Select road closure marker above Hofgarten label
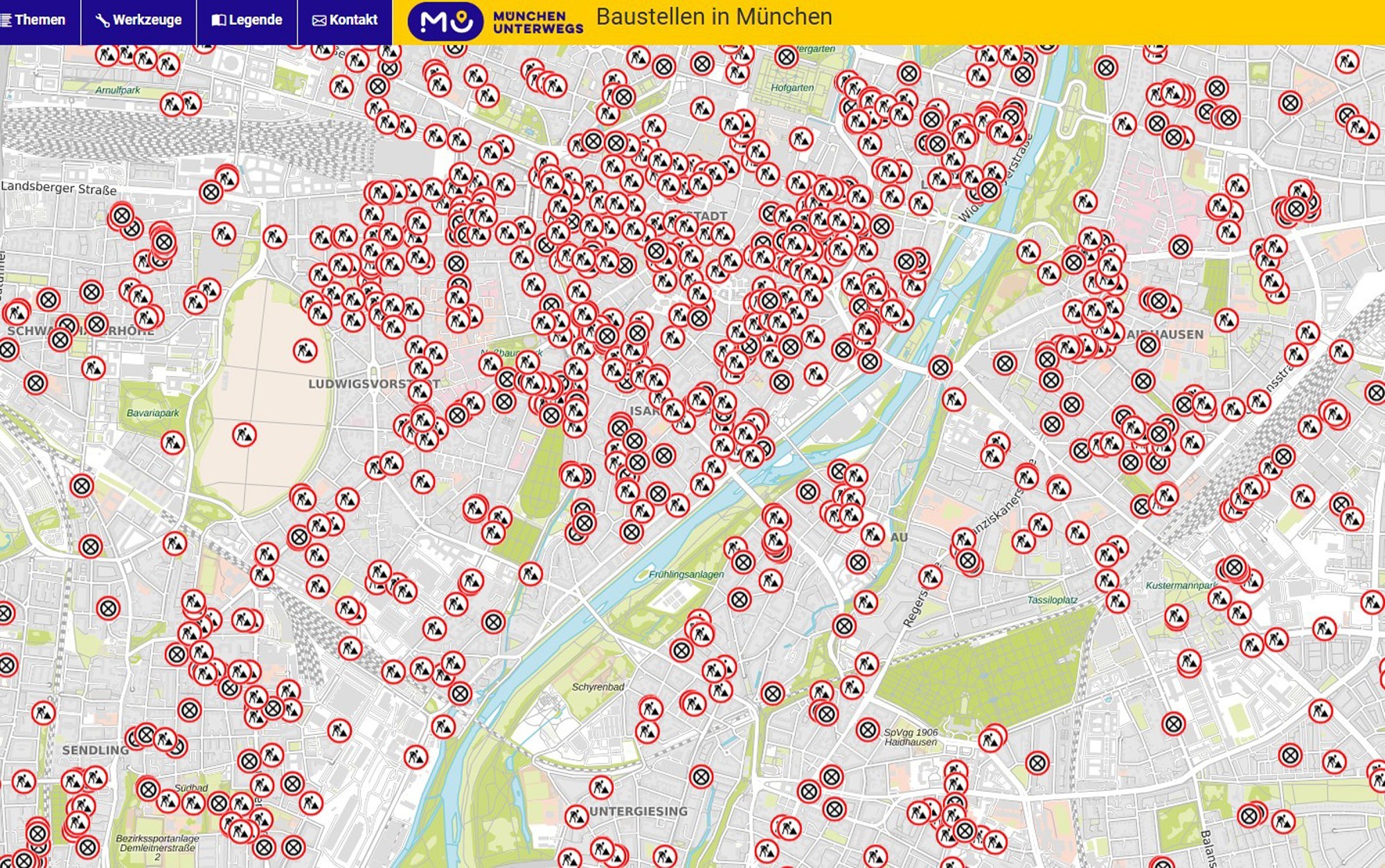The width and height of the screenshot is (1385, 868). pos(786,57)
